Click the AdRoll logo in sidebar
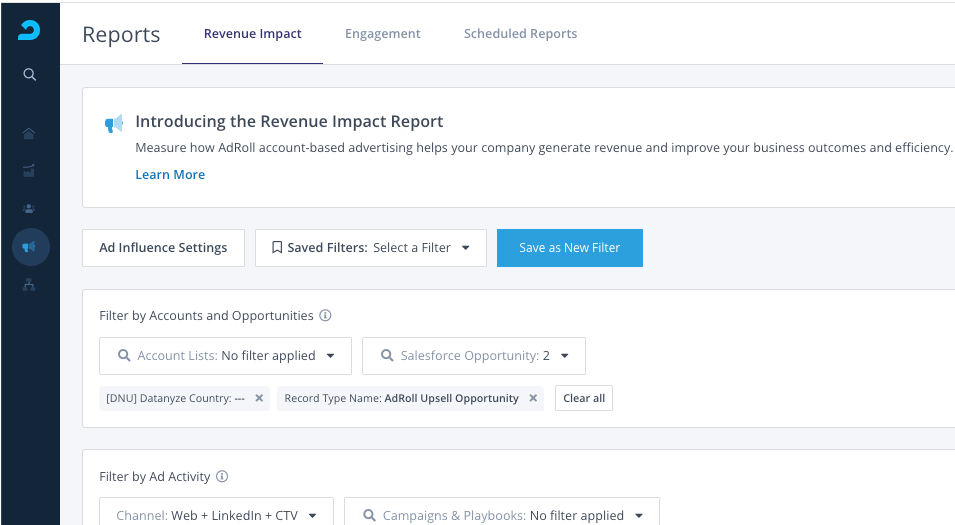 tap(29, 31)
